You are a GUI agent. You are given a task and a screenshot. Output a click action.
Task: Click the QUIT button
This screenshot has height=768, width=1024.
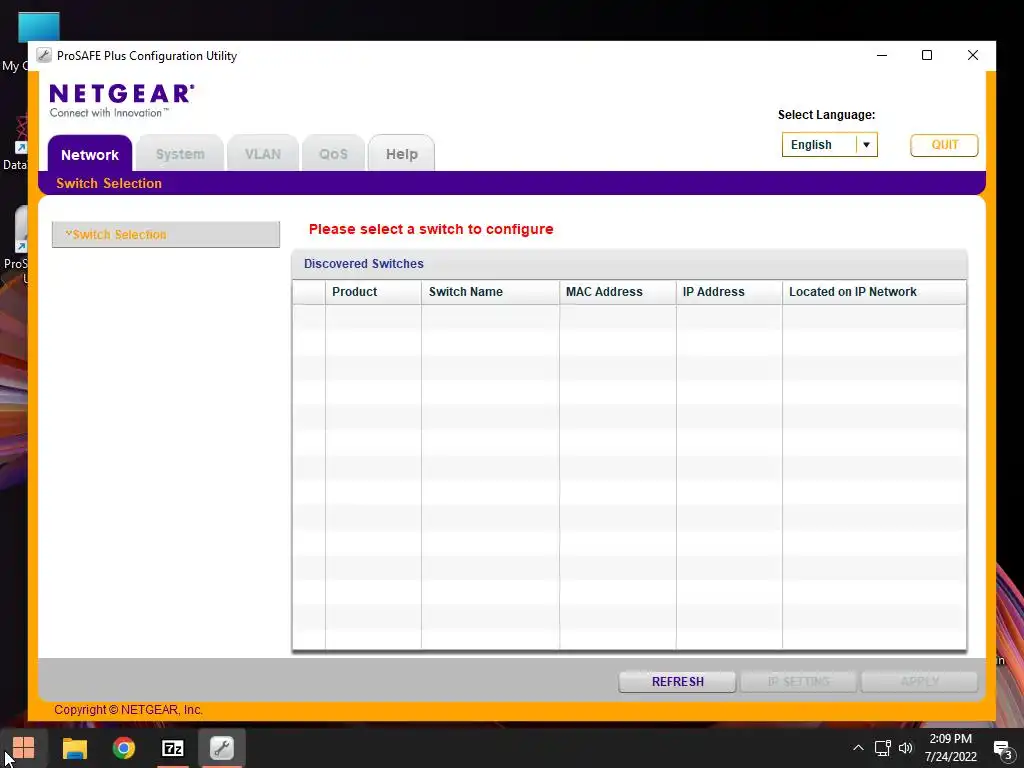tap(944, 145)
